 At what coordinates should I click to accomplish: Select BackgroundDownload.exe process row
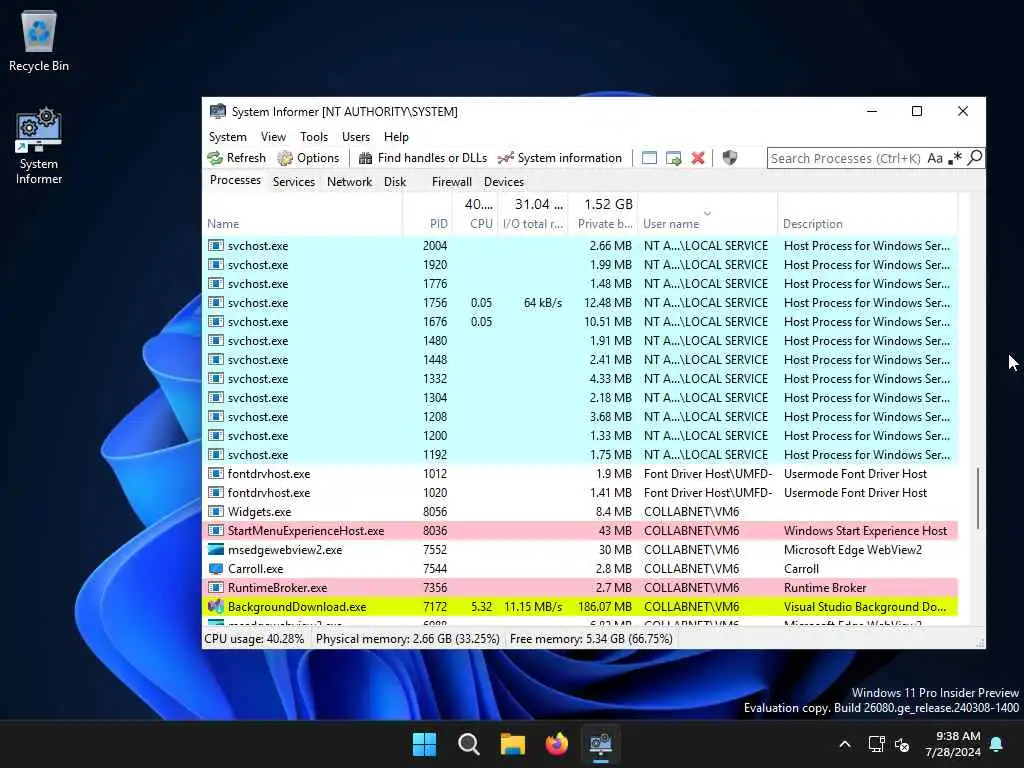580,607
